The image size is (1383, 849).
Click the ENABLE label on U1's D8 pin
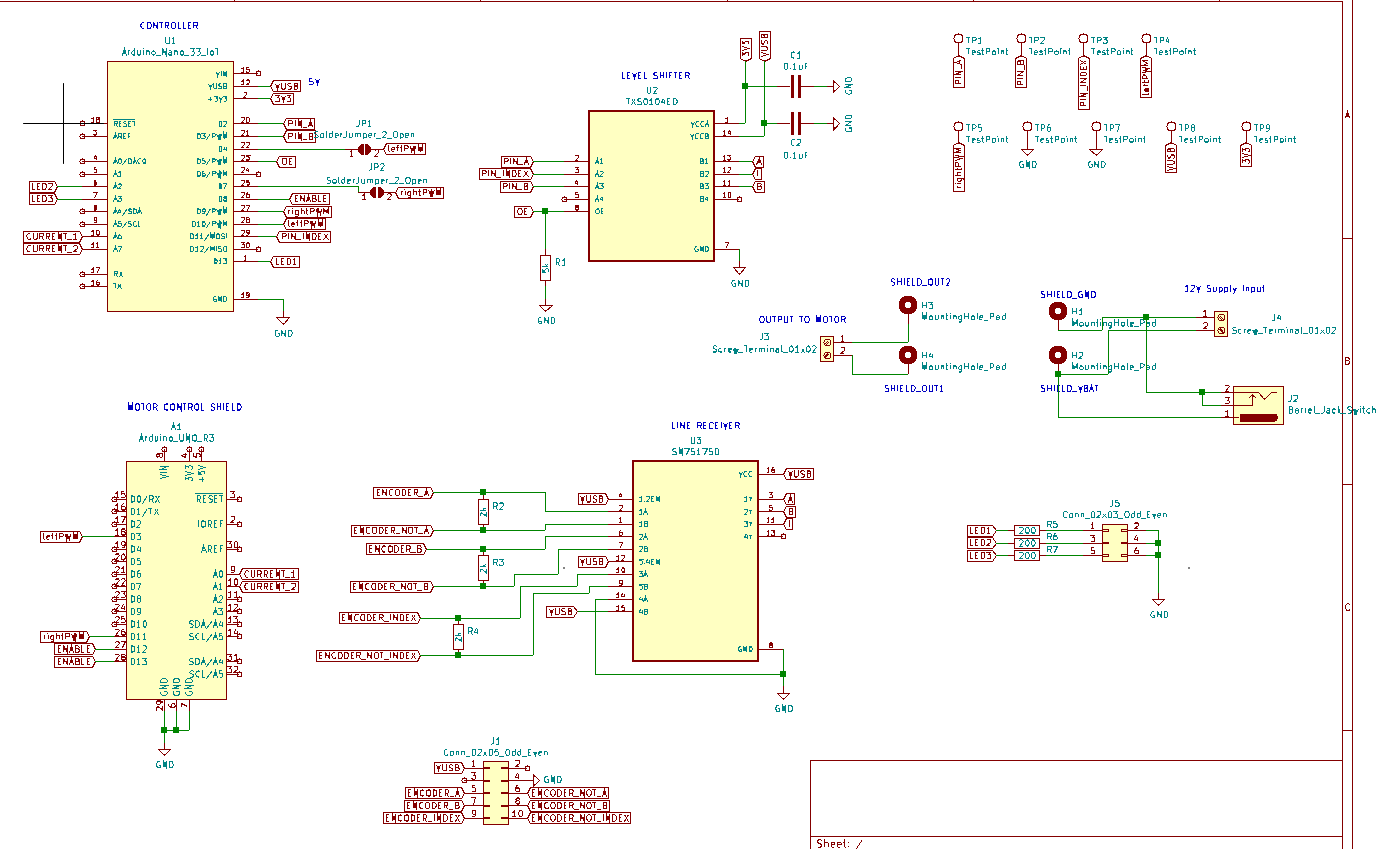(309, 199)
